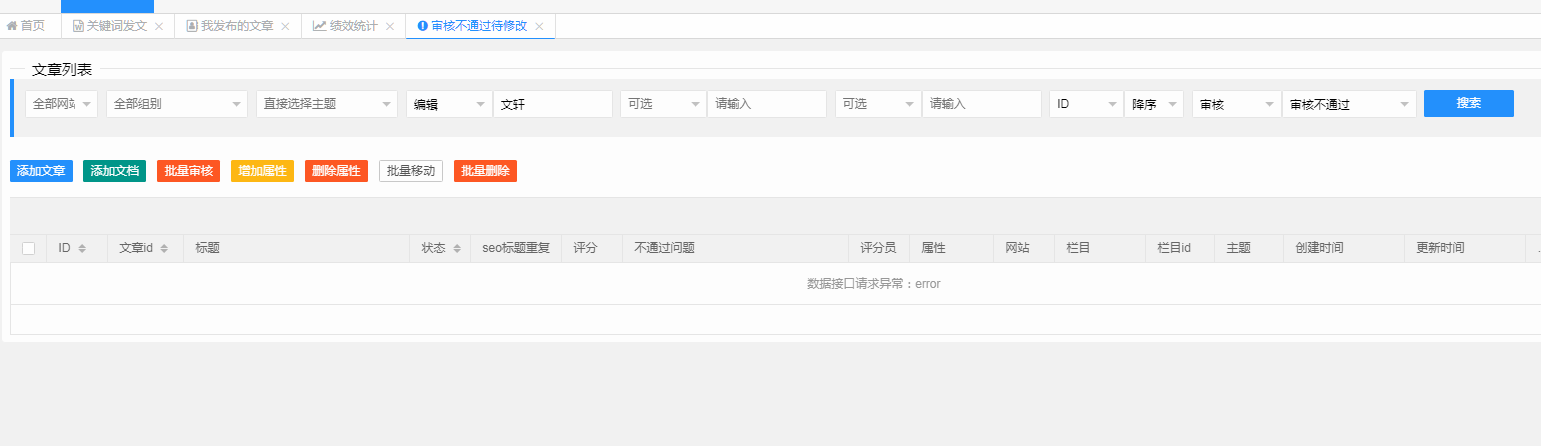The image size is (1541, 446).
Task: Click the 搜索 search button
Action: (1469, 103)
